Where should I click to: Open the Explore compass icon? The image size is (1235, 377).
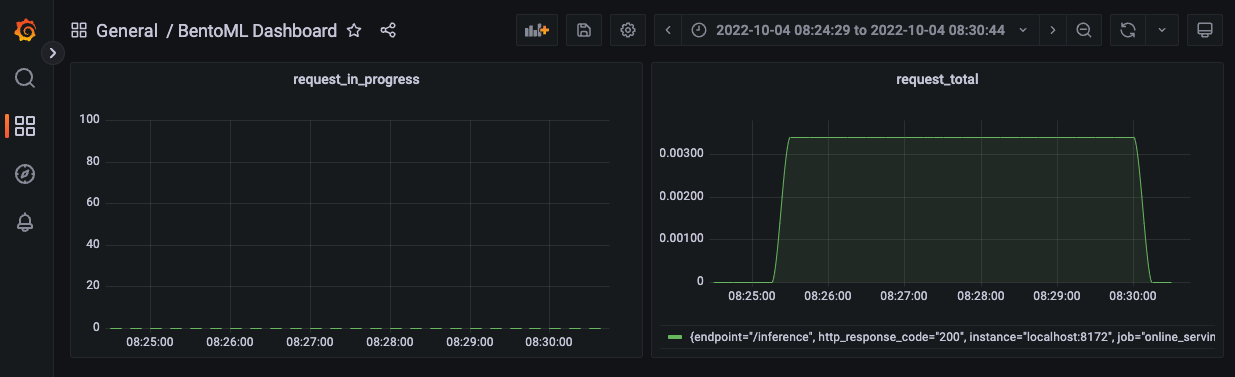tap(26, 174)
